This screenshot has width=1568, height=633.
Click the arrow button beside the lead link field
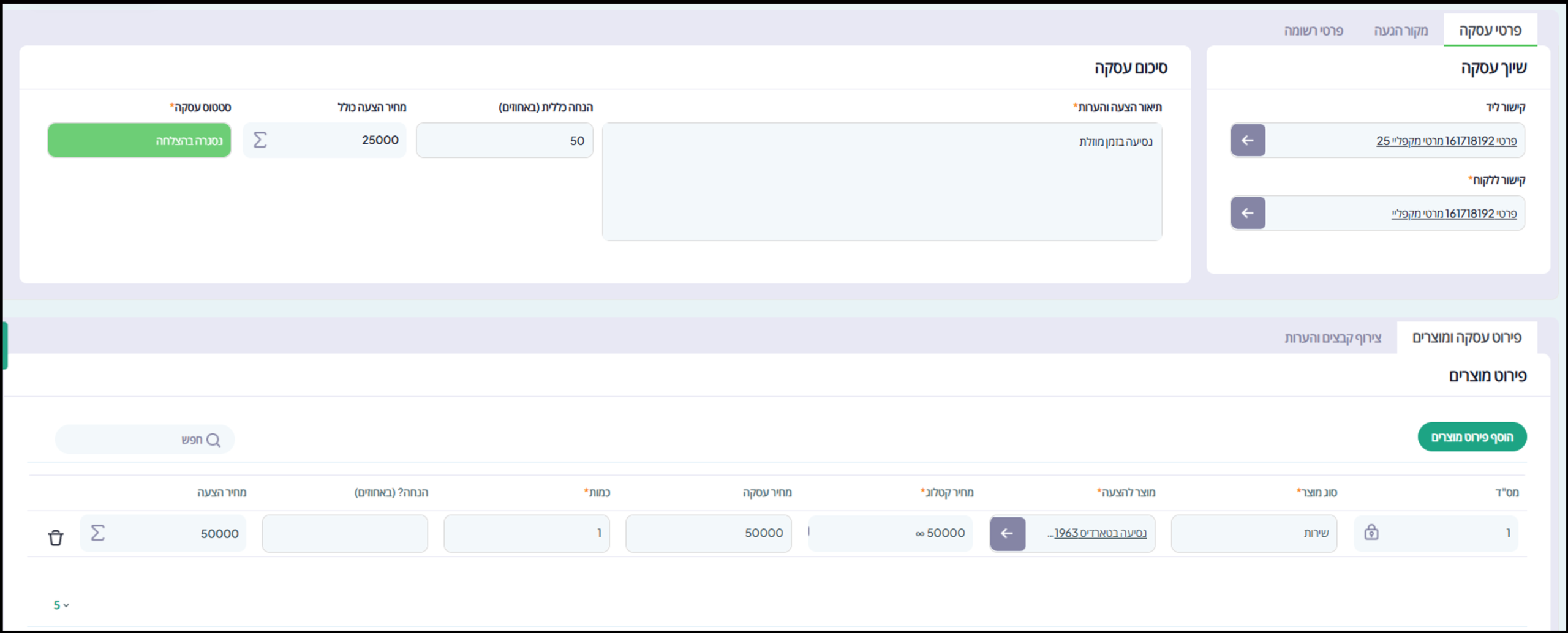tap(1248, 141)
